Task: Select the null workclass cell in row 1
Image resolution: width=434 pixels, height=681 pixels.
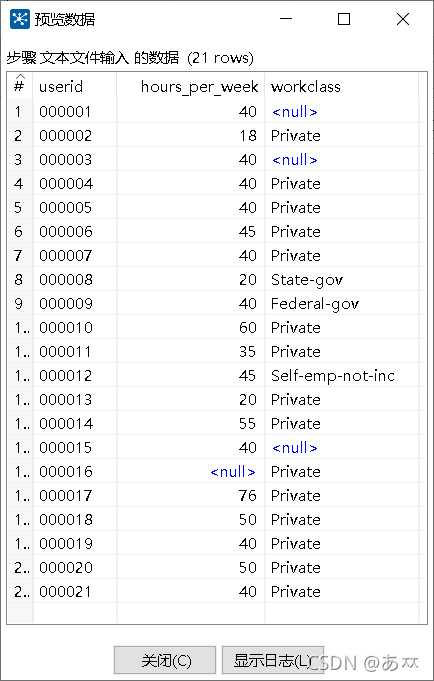Action: (341, 112)
